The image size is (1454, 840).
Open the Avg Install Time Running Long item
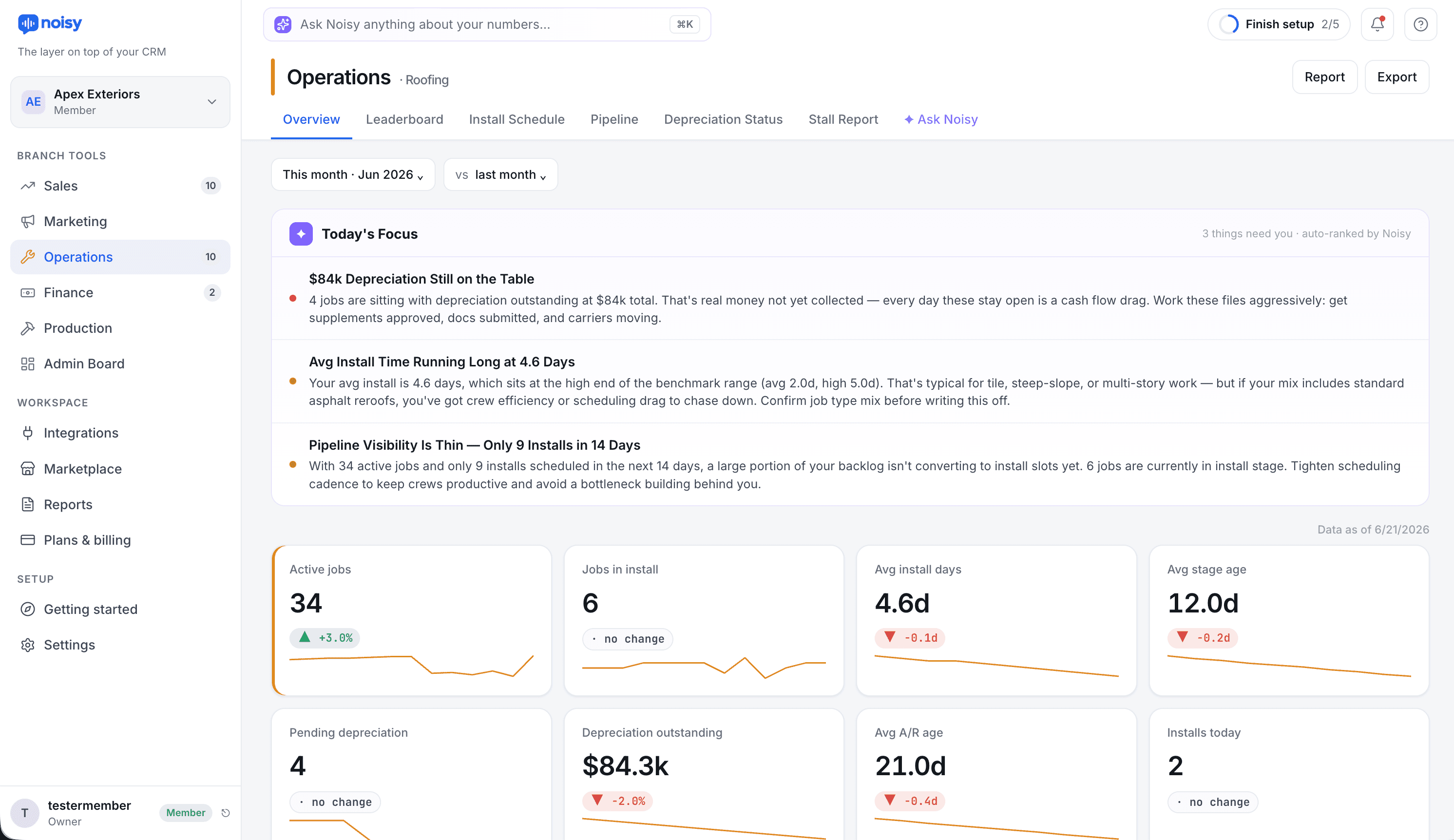[850, 382]
